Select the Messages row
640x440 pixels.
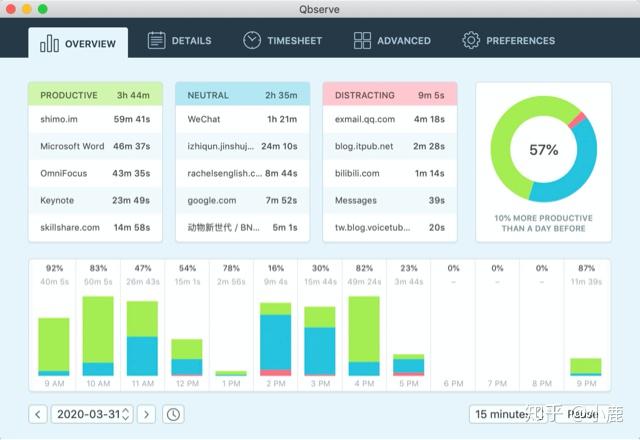click(390, 200)
